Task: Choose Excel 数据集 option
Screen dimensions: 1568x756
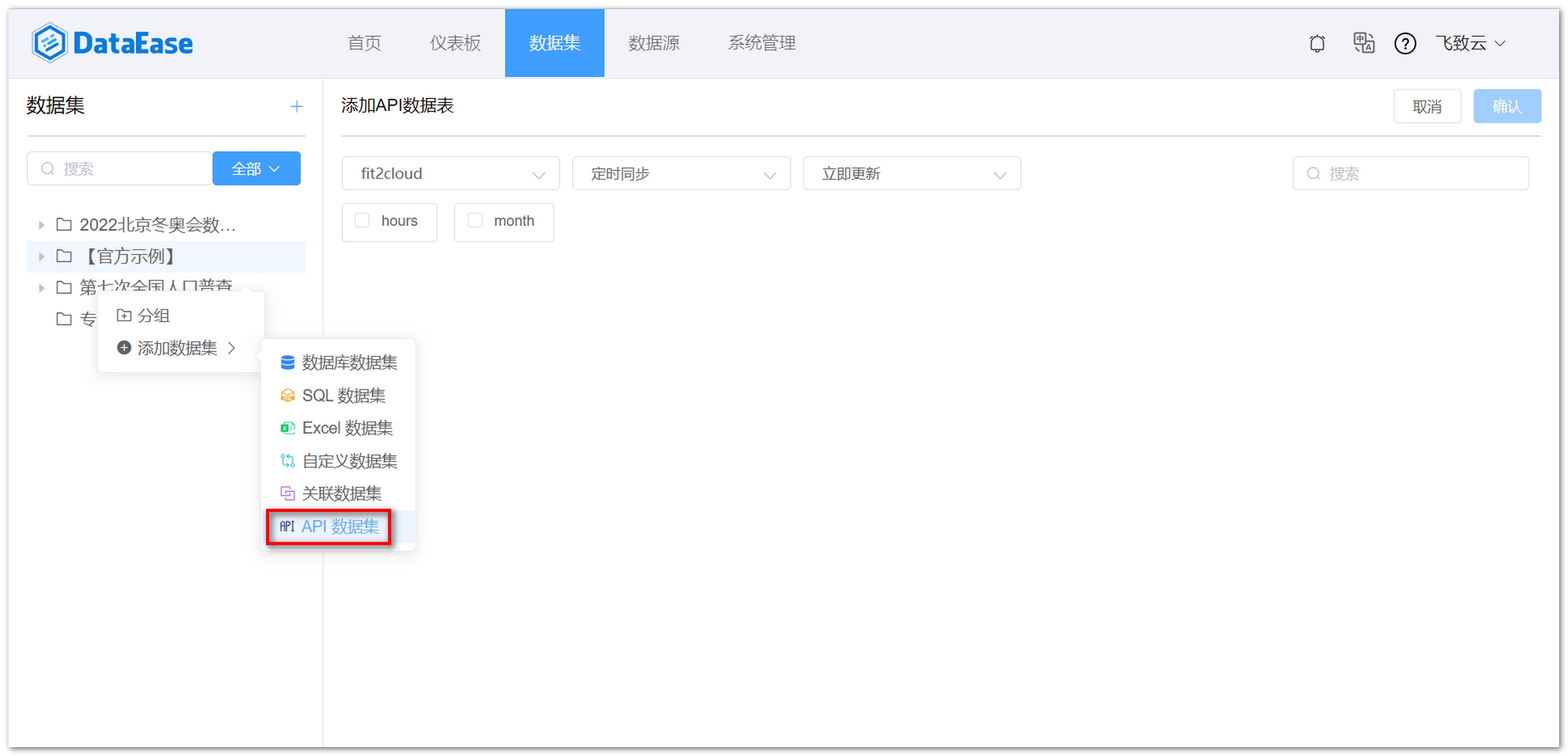Action: coord(347,427)
